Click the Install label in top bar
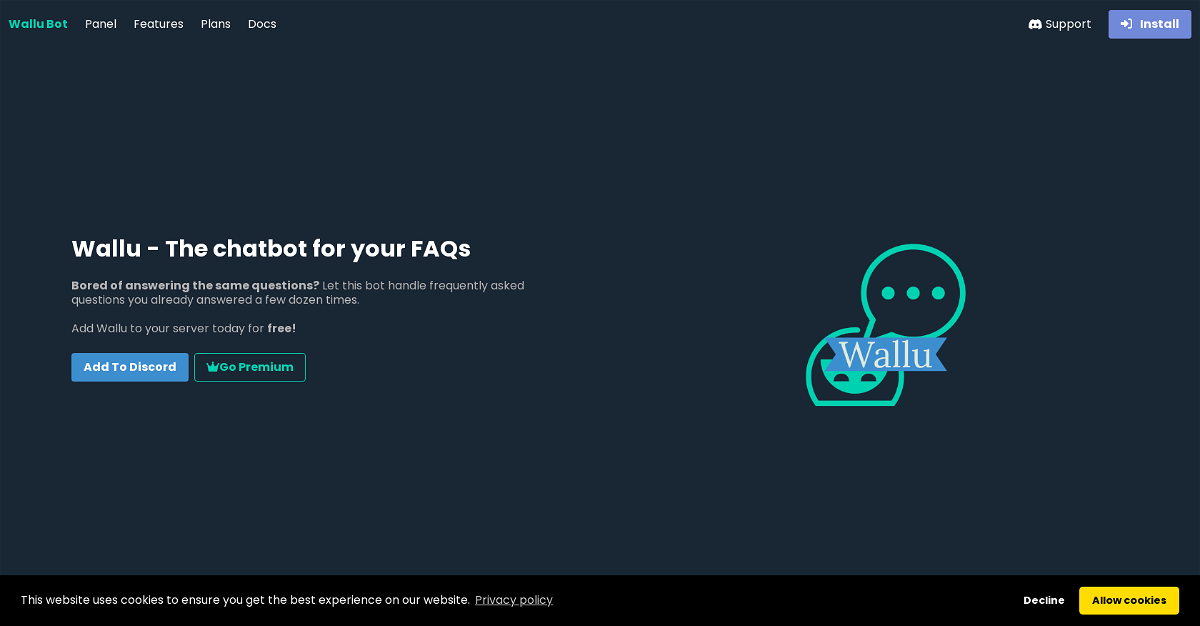 pos(1159,24)
